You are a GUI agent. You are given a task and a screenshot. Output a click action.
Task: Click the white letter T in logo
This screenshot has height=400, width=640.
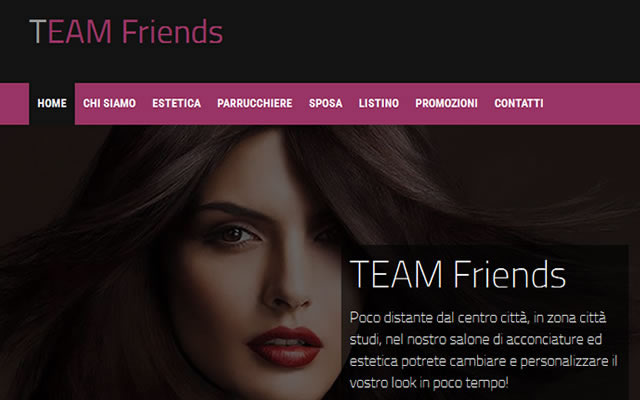tap(38, 31)
